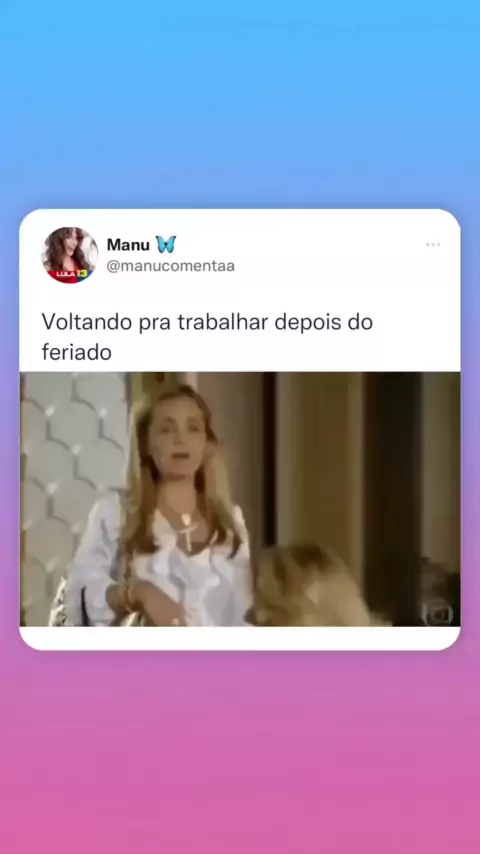Screen dimensions: 480x854
Task: Click the white strip below the video
Action: (240, 637)
